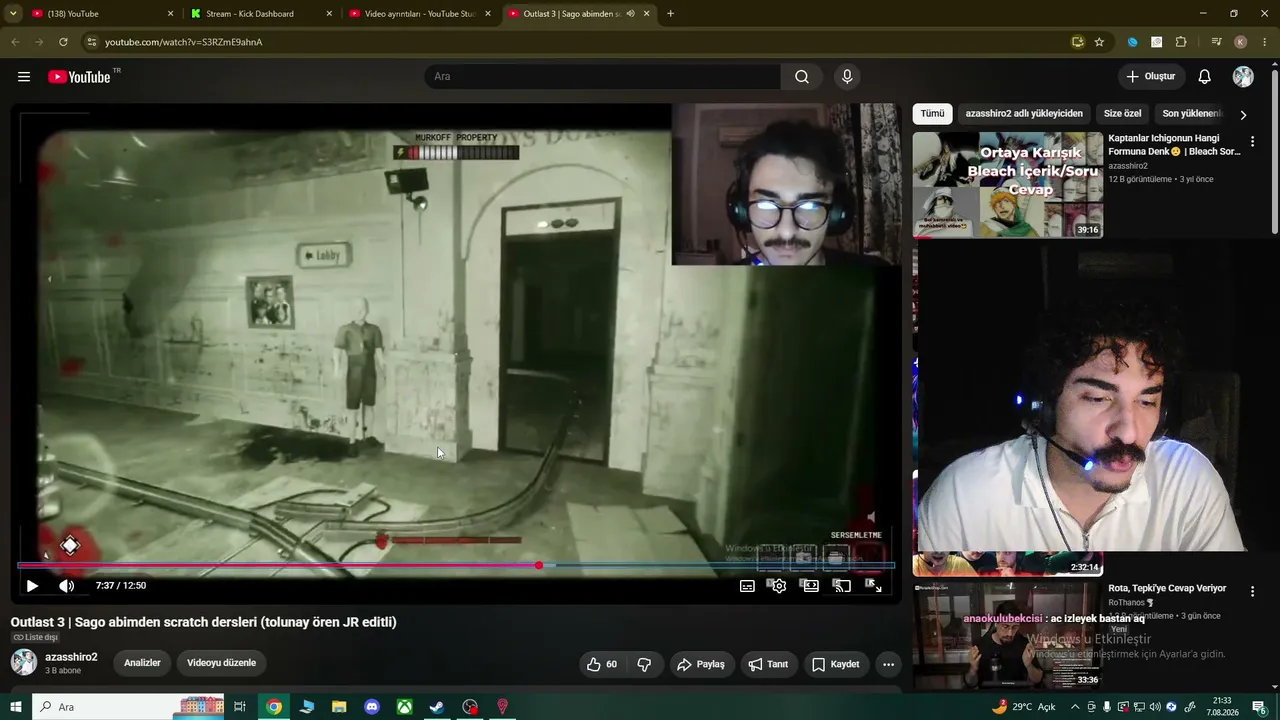The height and width of the screenshot is (720, 1280).
Task: Open File Explorer from the taskbar
Action: [339, 707]
